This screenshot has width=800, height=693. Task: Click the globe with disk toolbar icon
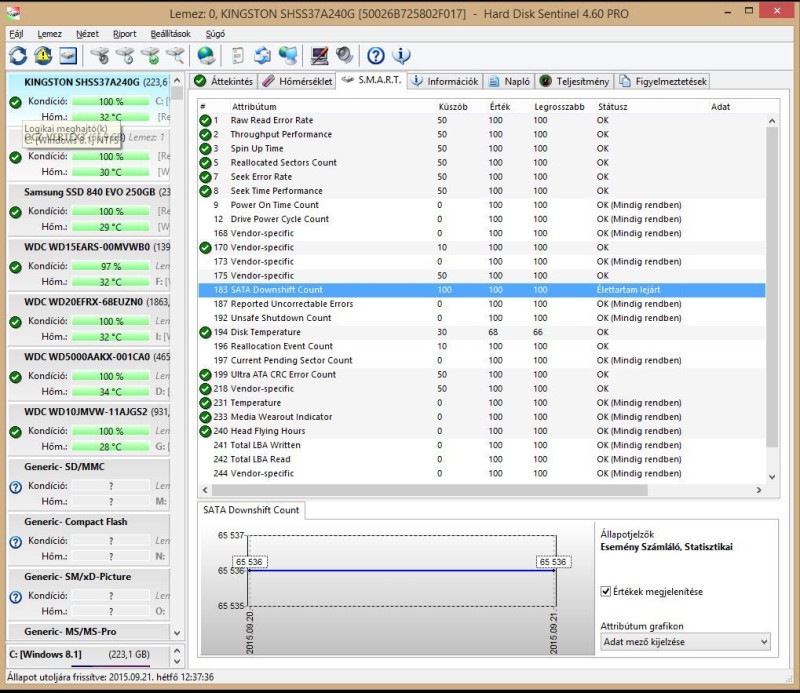206,56
